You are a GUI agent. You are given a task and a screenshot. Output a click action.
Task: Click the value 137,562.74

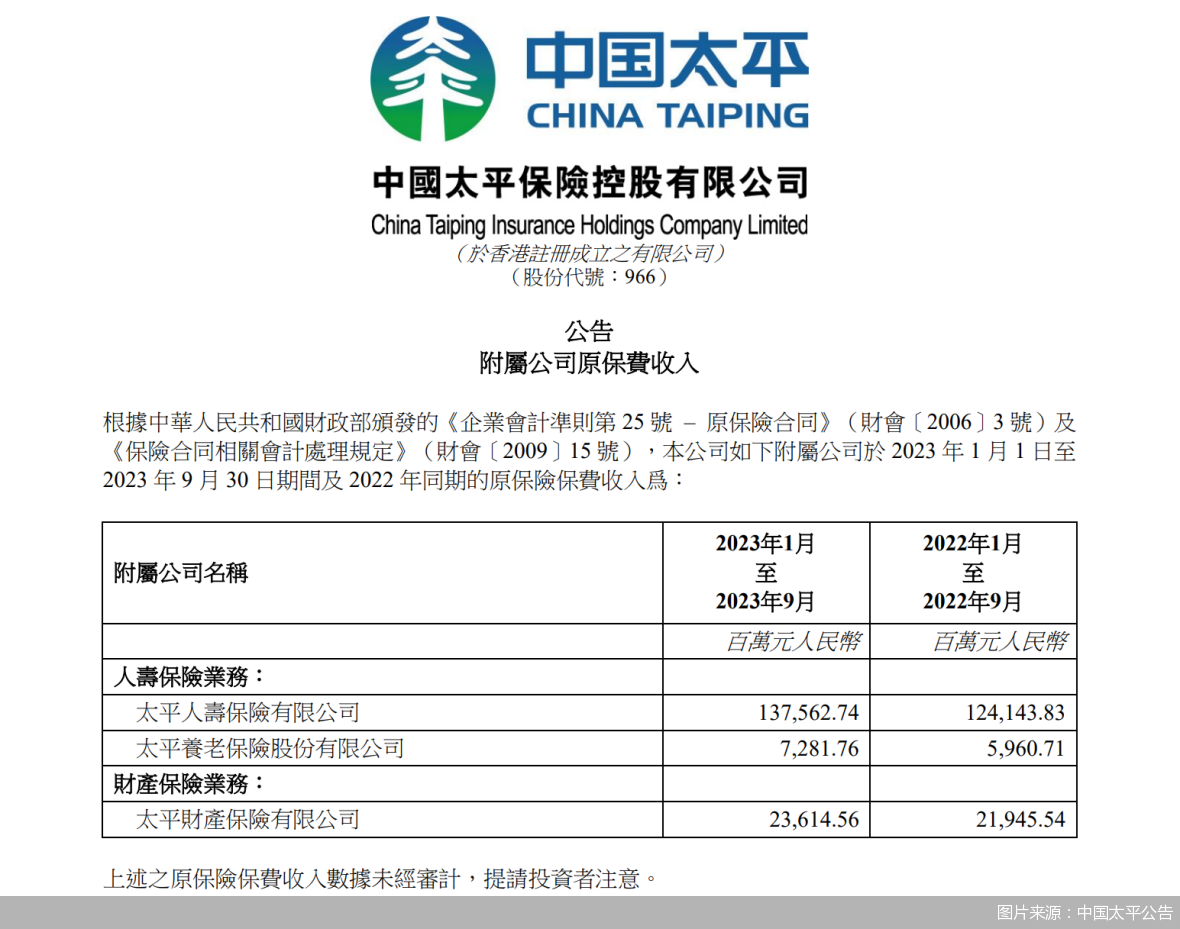(808, 712)
